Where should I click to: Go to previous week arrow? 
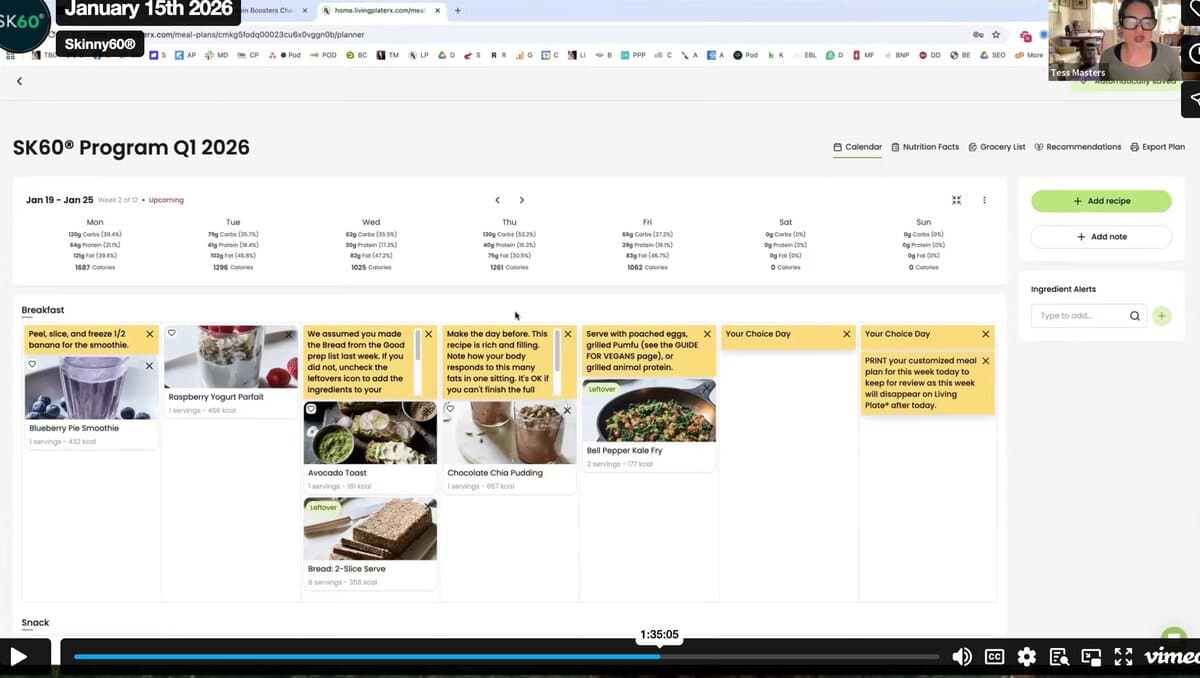tap(497, 200)
